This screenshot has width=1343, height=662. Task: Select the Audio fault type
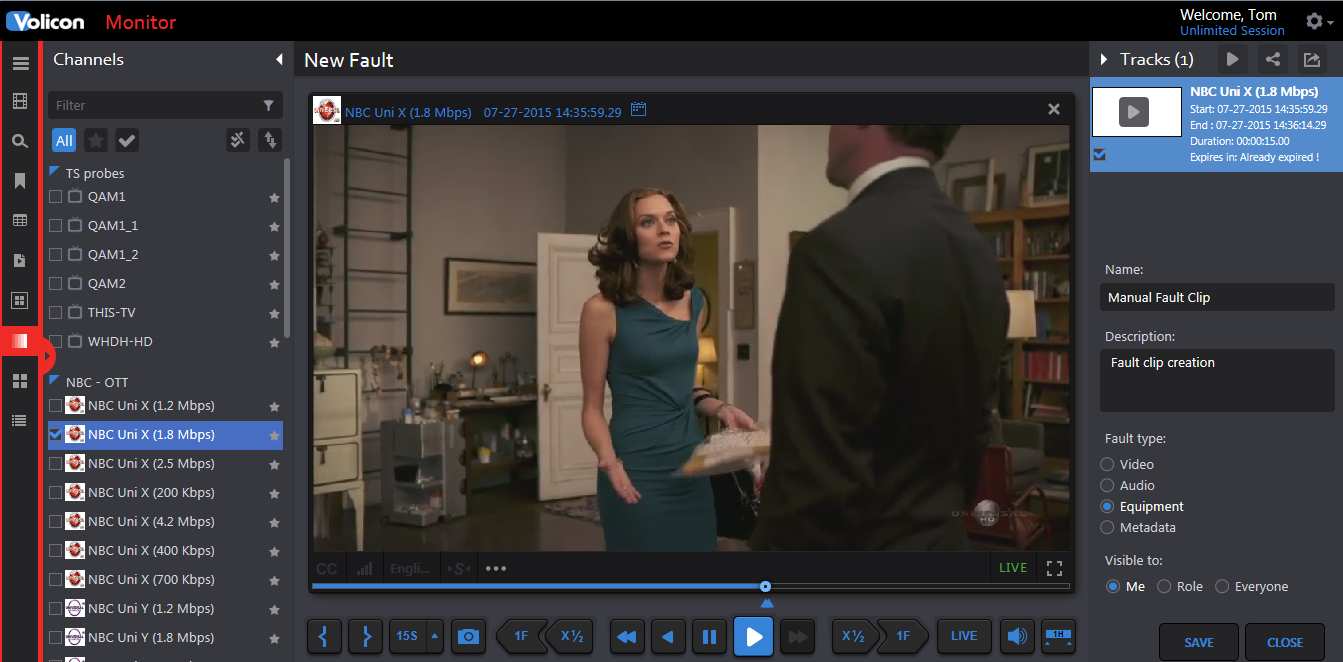1107,485
